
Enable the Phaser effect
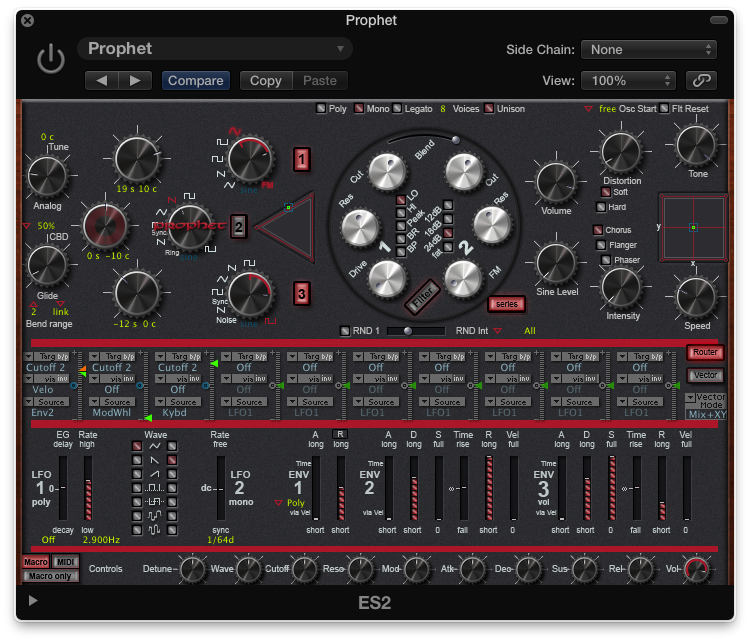pyautogui.click(x=606, y=260)
